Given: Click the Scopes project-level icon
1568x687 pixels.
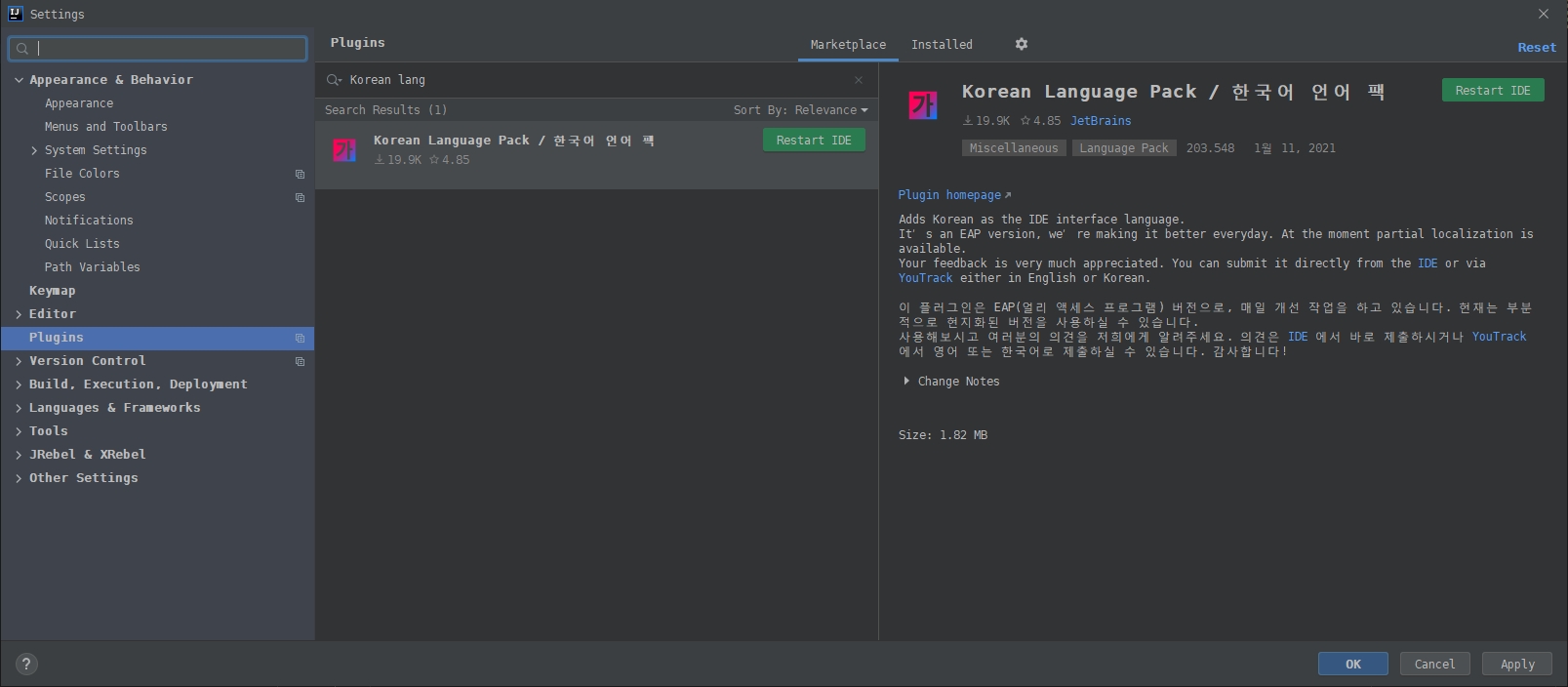Looking at the screenshot, I should coord(300,197).
